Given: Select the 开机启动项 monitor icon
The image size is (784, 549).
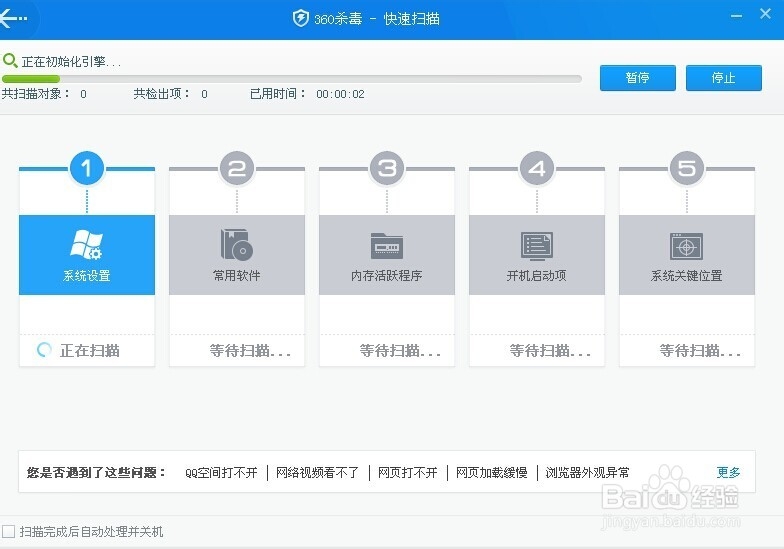Looking at the screenshot, I should pos(536,246).
